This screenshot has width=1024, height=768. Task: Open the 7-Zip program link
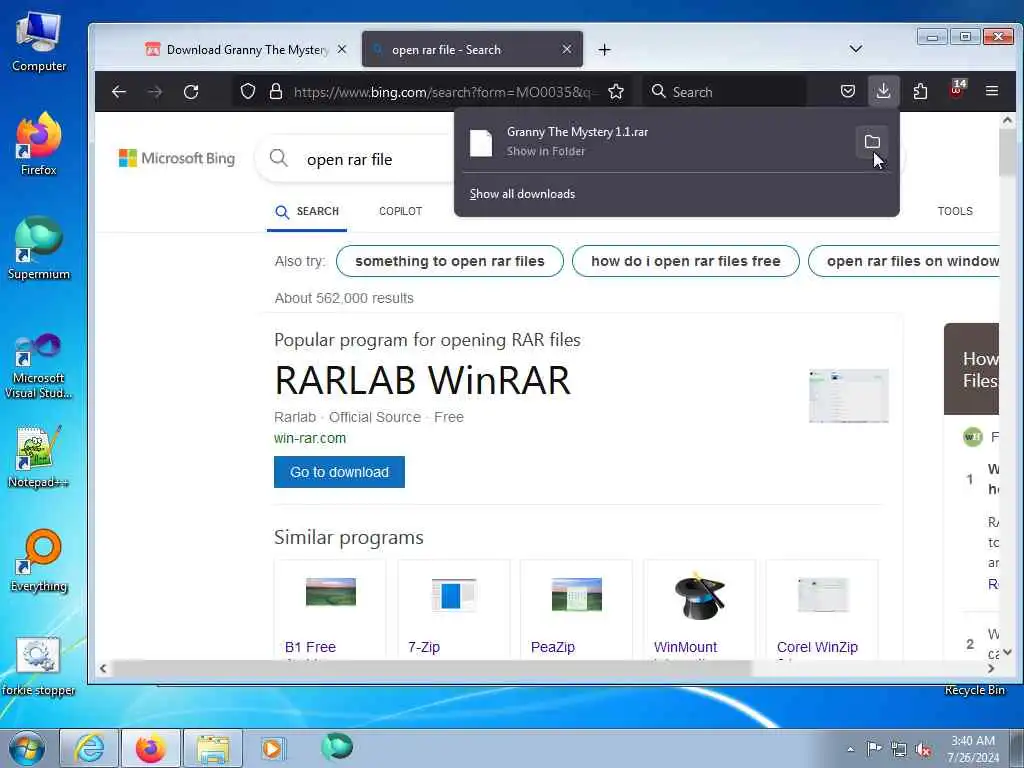click(424, 647)
